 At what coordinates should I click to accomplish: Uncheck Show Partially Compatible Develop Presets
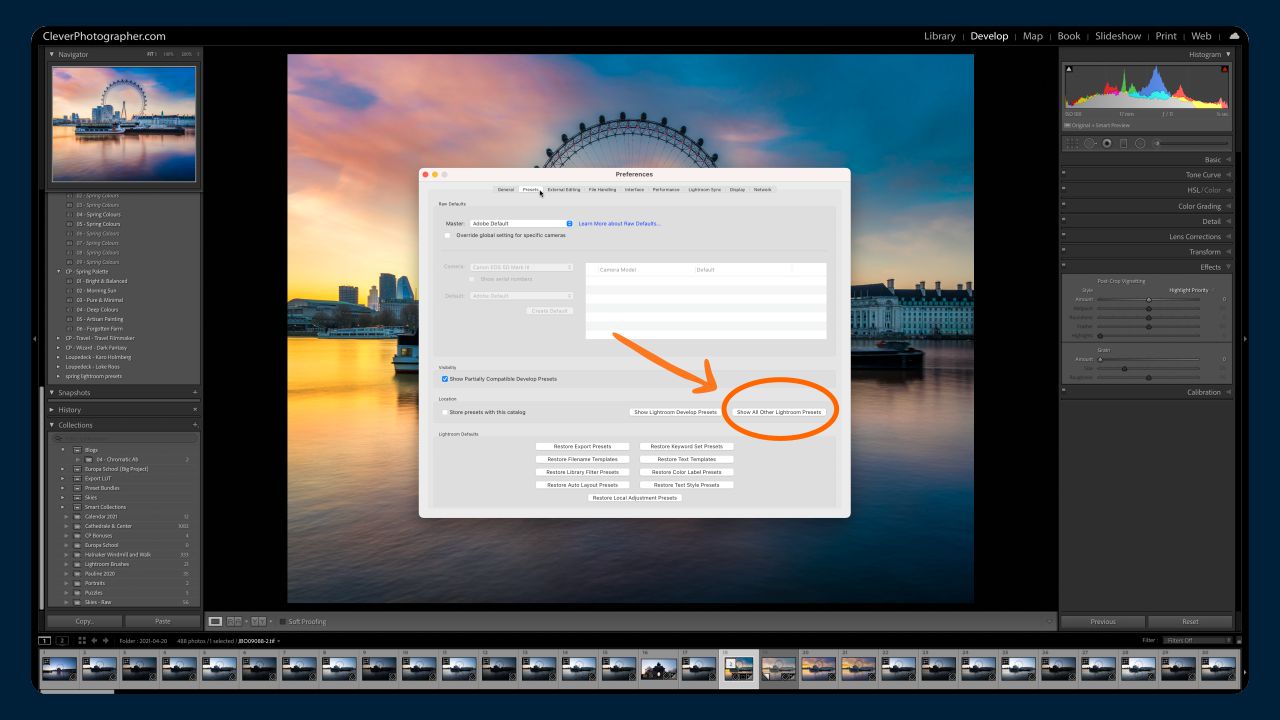coord(445,379)
